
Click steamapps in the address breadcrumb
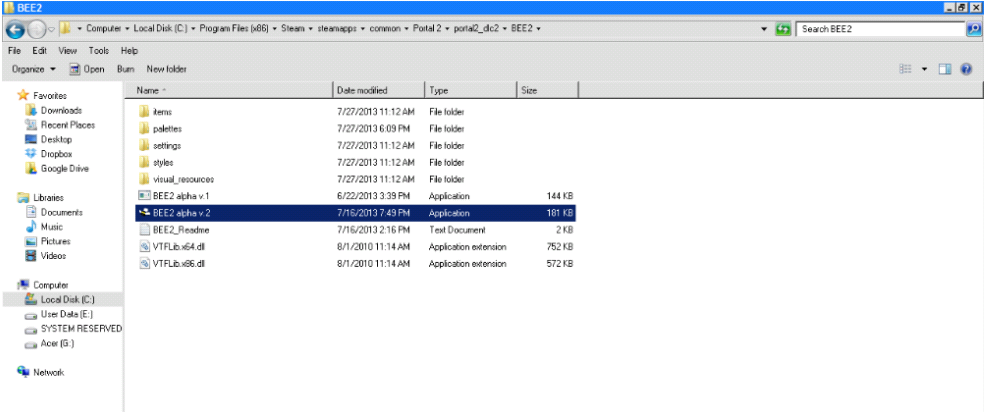pos(336,29)
